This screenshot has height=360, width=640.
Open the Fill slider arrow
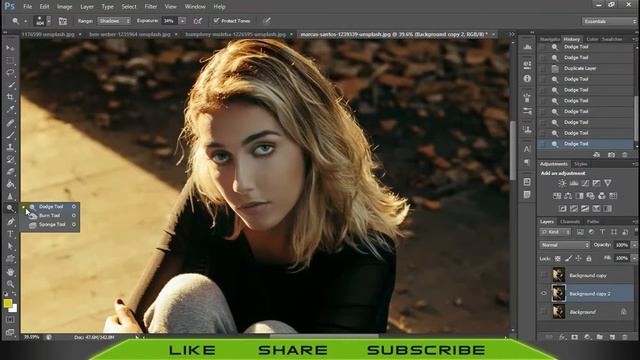tap(634, 258)
